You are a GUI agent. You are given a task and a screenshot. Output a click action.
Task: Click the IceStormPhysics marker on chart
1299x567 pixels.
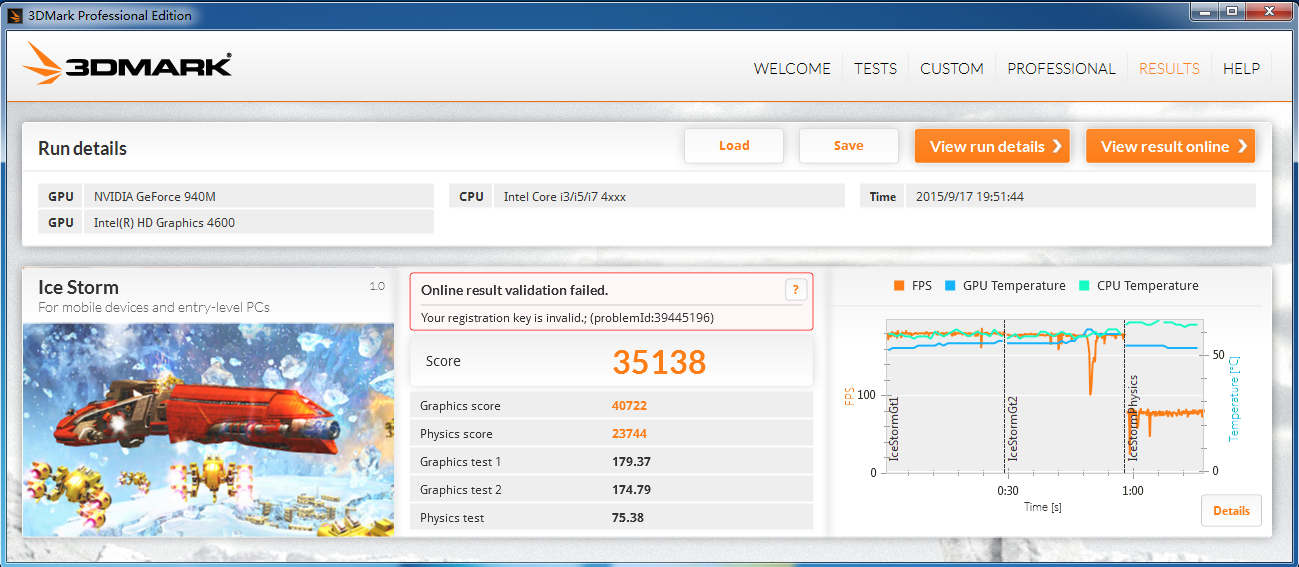(x=1134, y=418)
